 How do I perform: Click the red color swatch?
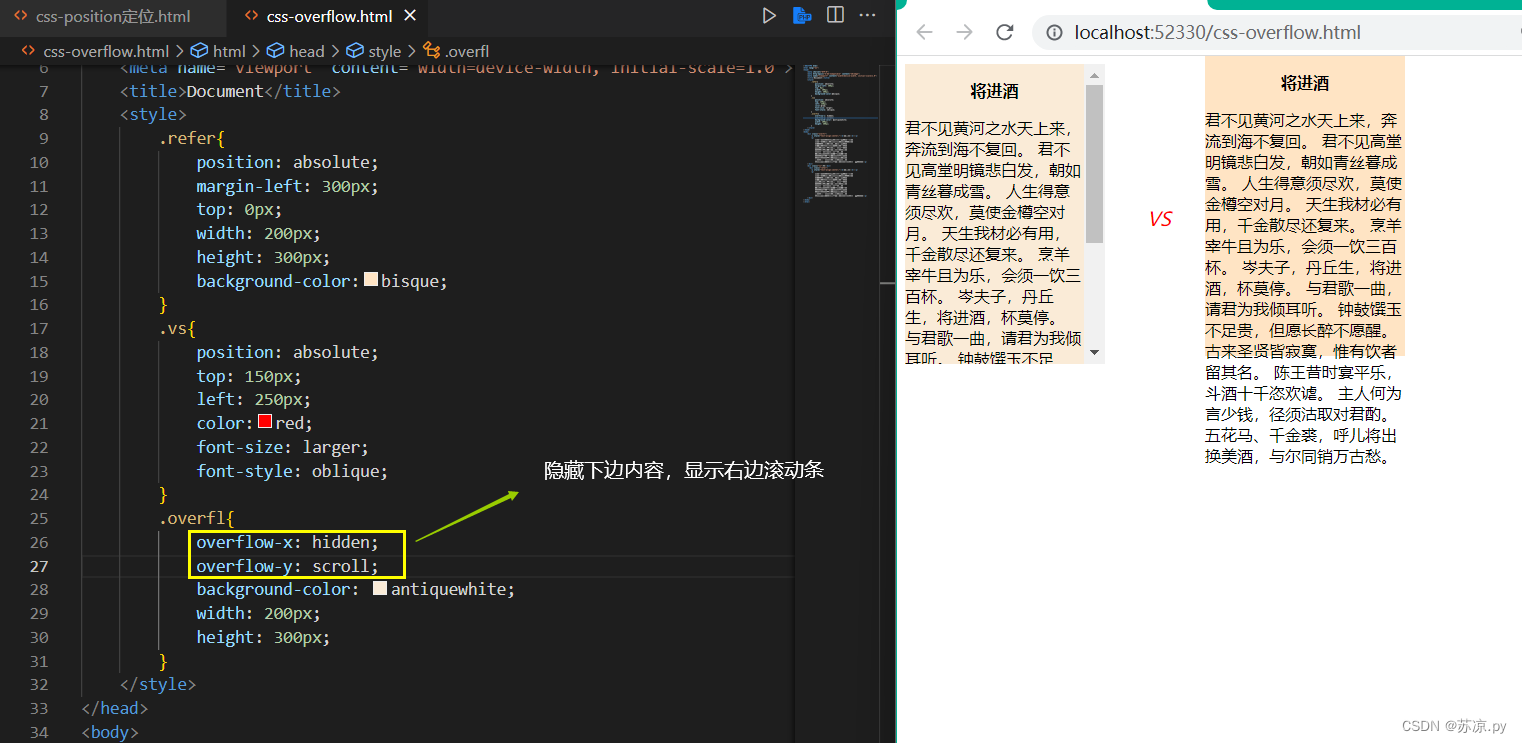(265, 422)
